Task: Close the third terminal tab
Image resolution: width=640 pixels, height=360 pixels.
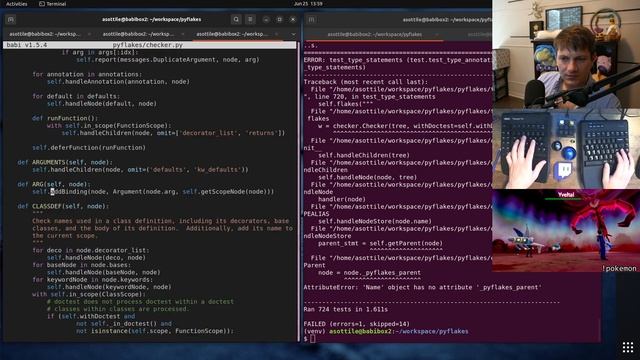Action: point(276,34)
